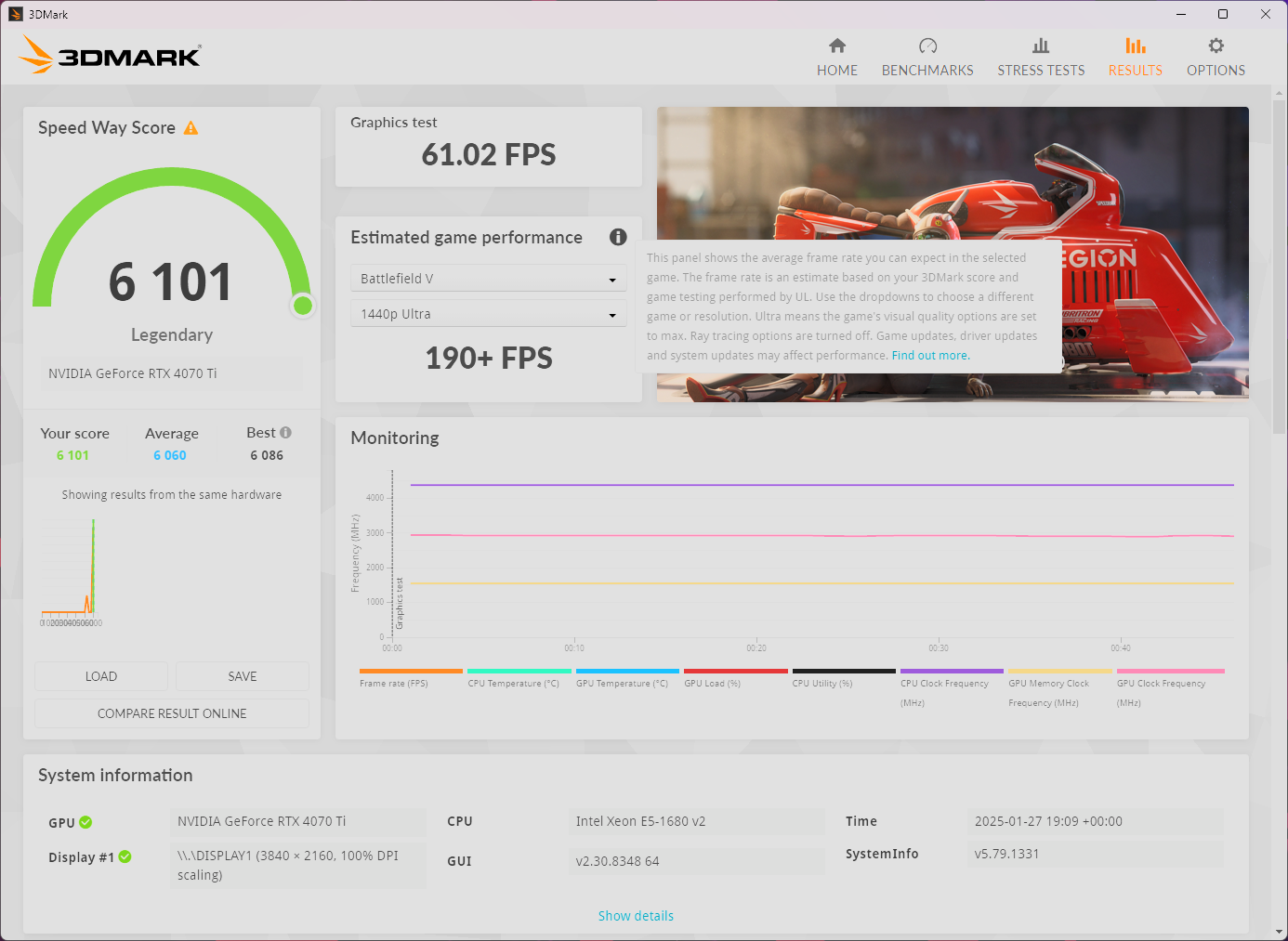Click the Home icon in navigation
The height and width of the screenshot is (941, 1288).
click(x=837, y=46)
